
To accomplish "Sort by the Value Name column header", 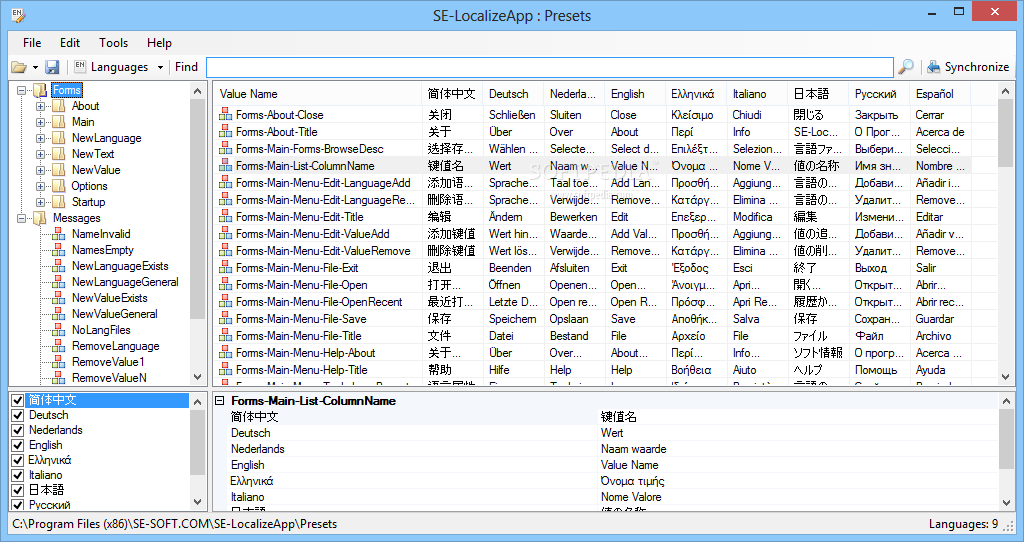I will (318, 94).
